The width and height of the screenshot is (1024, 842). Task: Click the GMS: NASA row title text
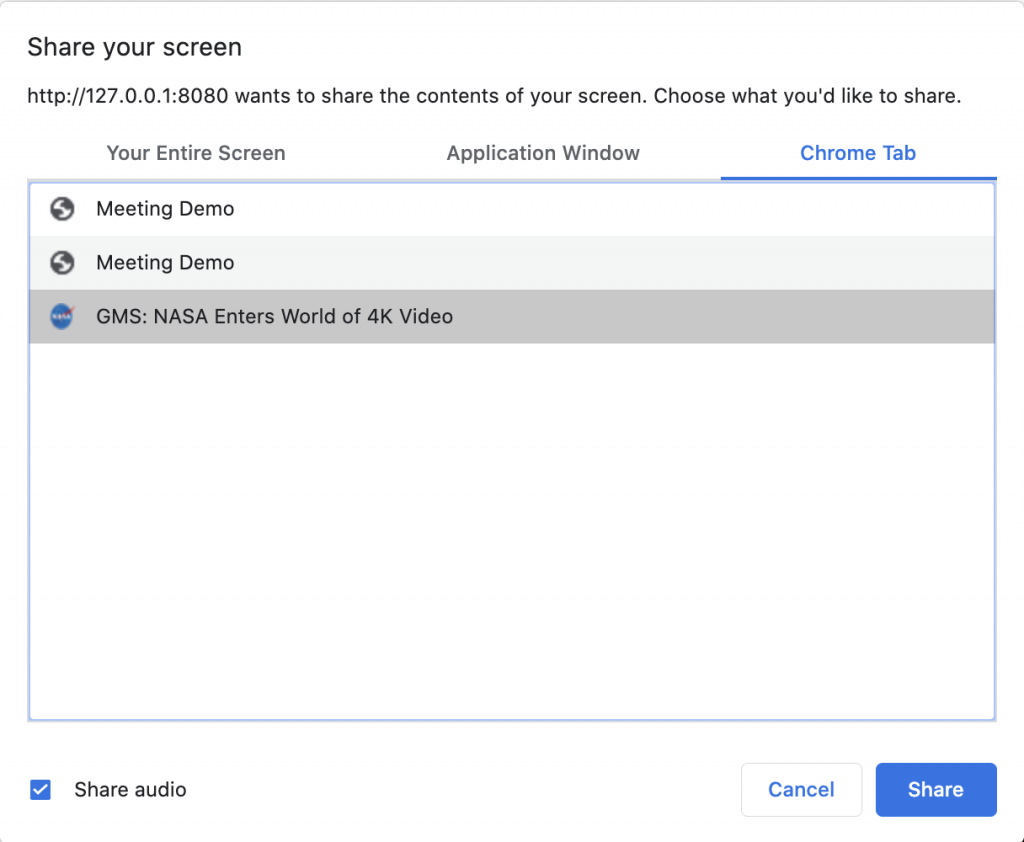274,316
